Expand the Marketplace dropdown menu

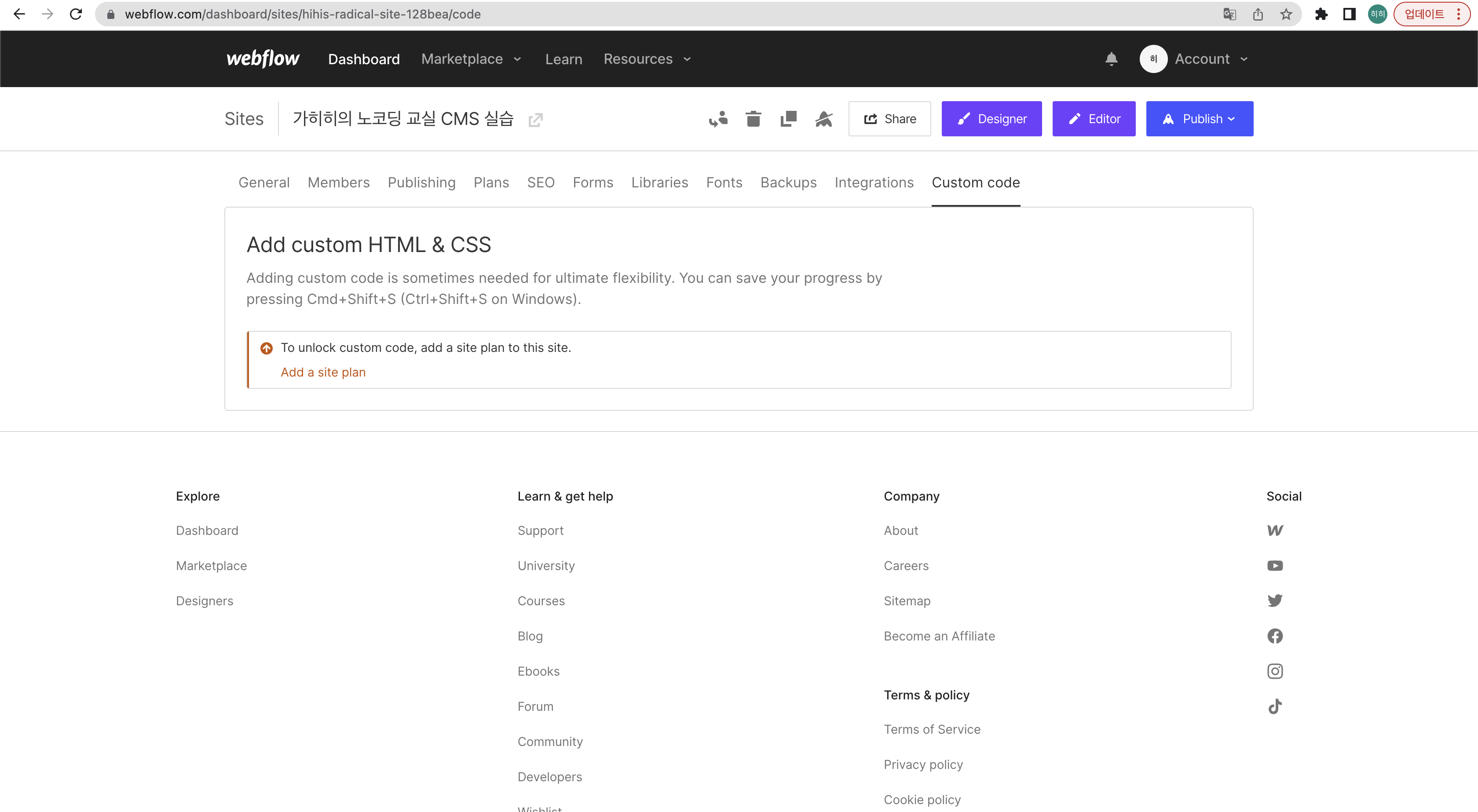tap(471, 59)
